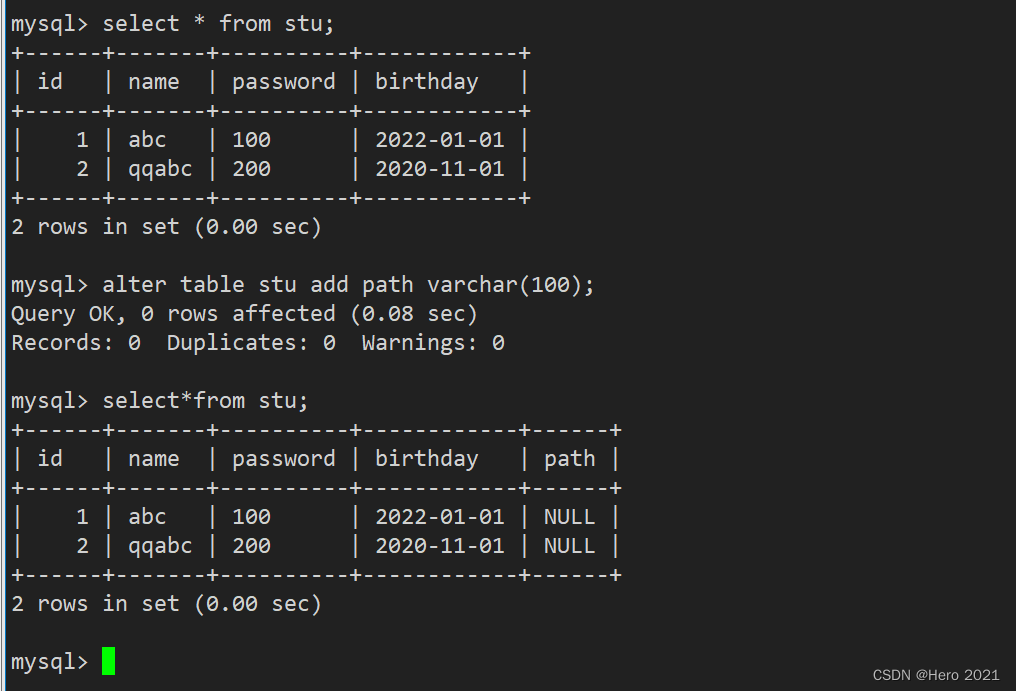Image resolution: width=1016 pixels, height=691 pixels.
Task: Click 'qqabc' in the first result table
Action: click(160, 170)
